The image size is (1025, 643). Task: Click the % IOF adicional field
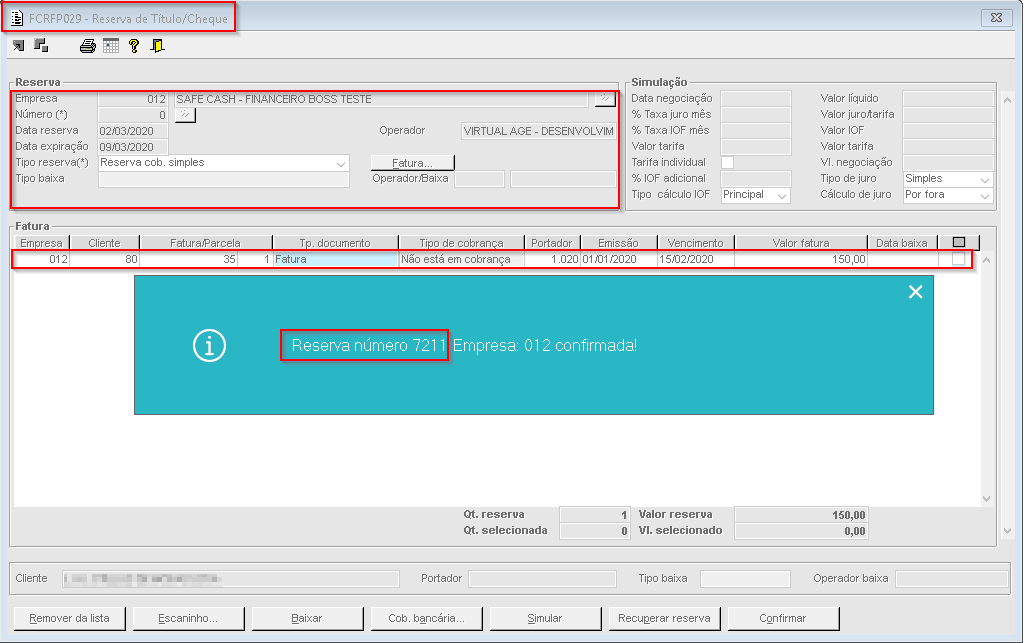pos(756,178)
